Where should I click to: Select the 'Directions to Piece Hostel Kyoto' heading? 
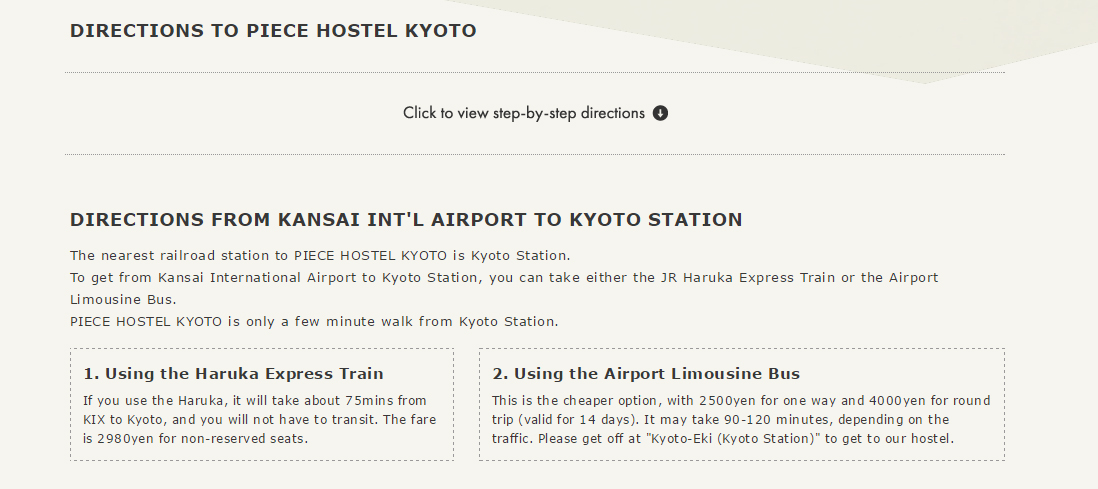[273, 31]
